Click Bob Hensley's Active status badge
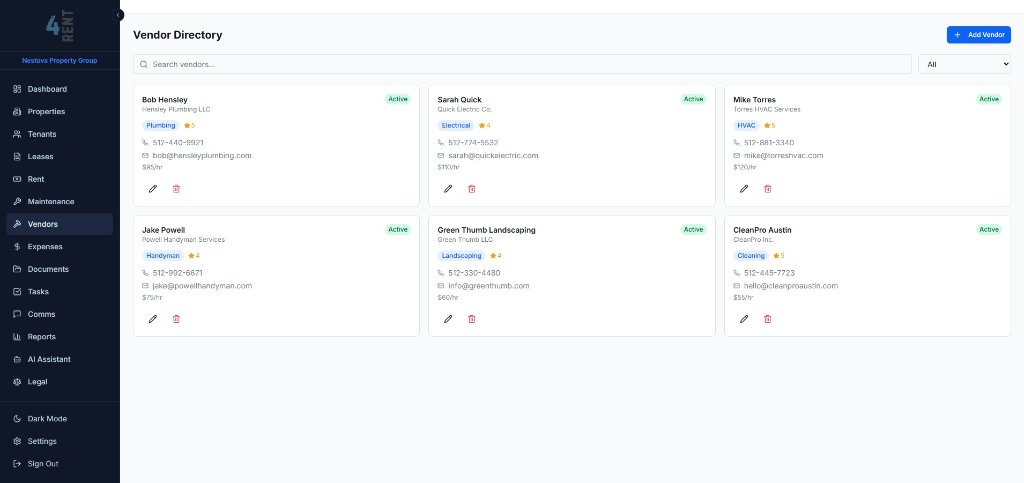The height and width of the screenshot is (483, 1024). point(398,99)
